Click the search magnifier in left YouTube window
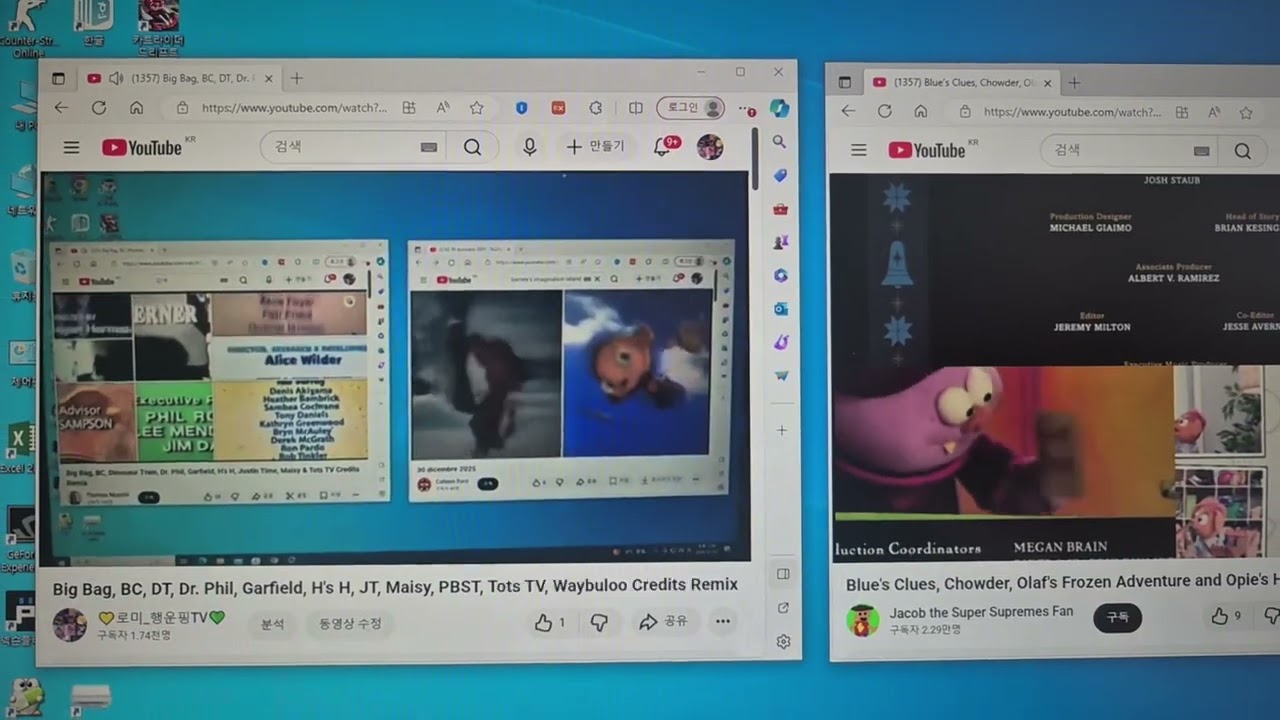This screenshot has height=720, width=1280. 472,148
